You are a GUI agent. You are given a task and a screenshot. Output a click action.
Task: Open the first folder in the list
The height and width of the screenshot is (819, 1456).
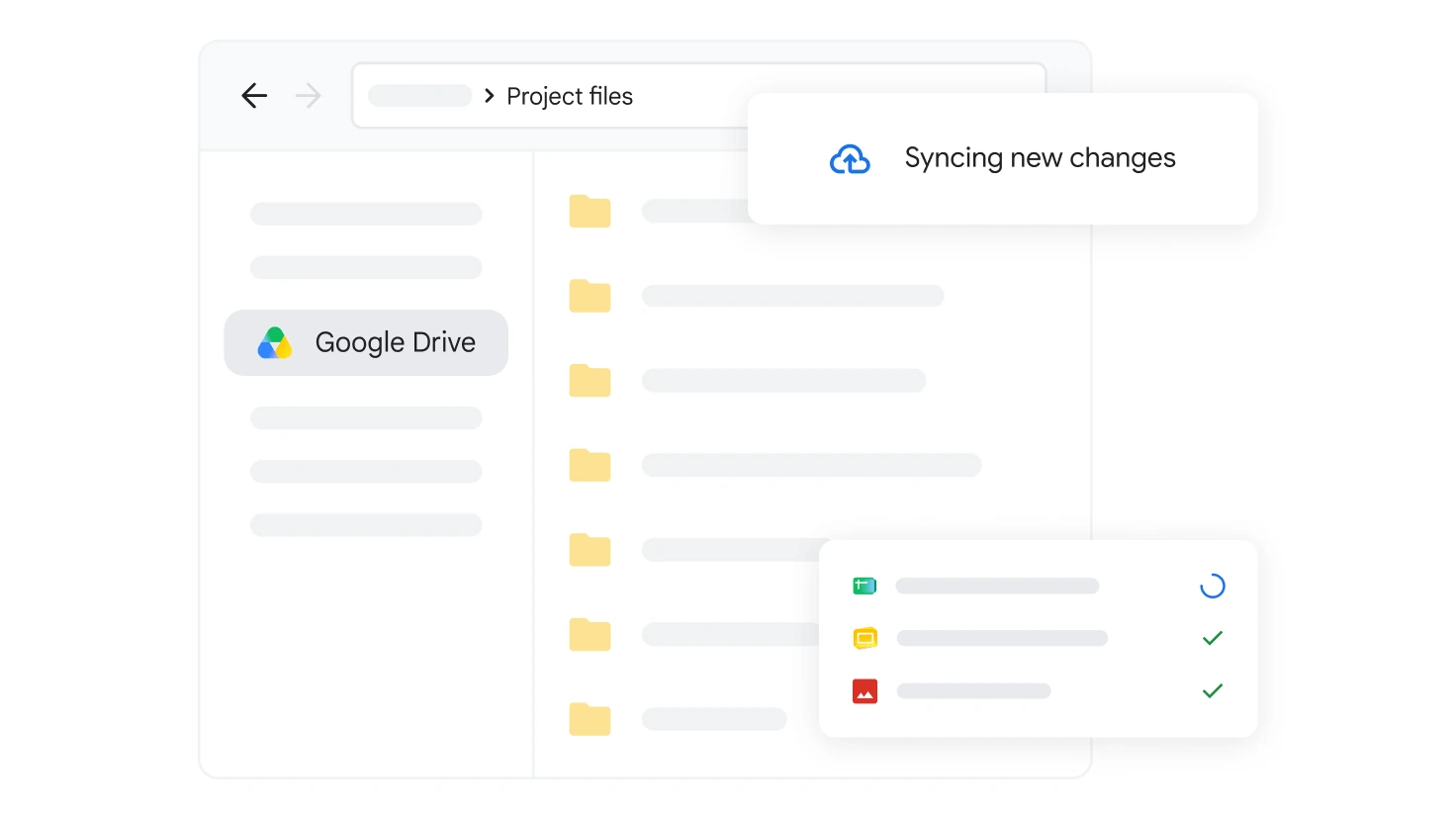click(x=590, y=211)
